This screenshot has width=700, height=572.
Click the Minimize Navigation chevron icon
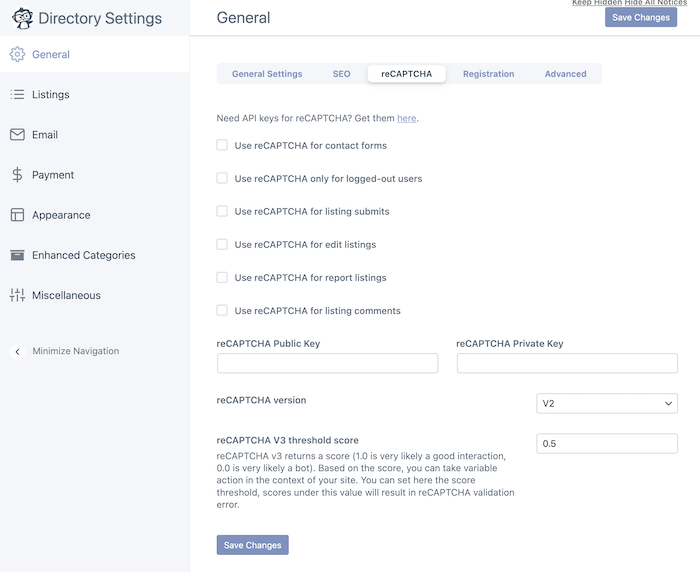click(x=17, y=351)
